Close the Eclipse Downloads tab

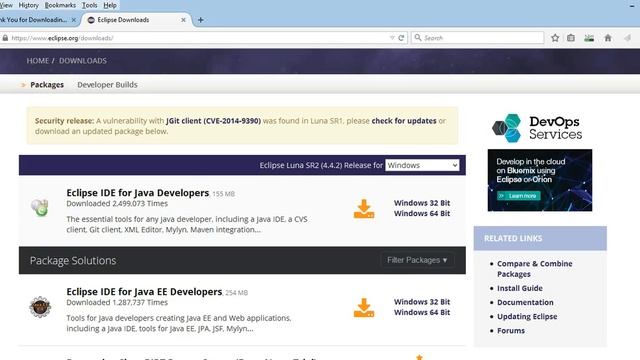coord(183,20)
